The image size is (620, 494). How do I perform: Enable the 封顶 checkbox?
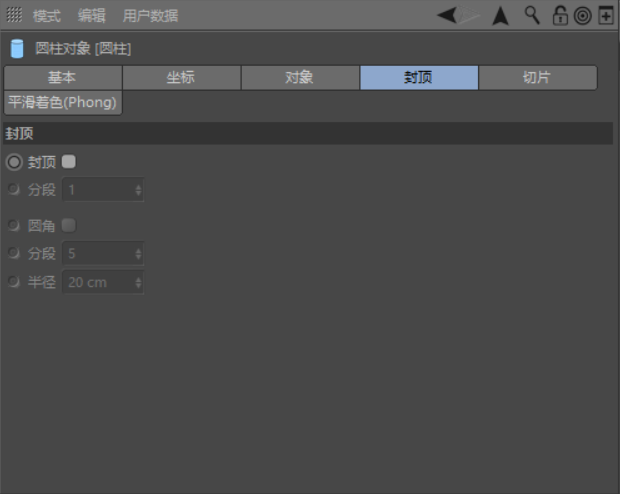pyautogui.click(x=69, y=162)
